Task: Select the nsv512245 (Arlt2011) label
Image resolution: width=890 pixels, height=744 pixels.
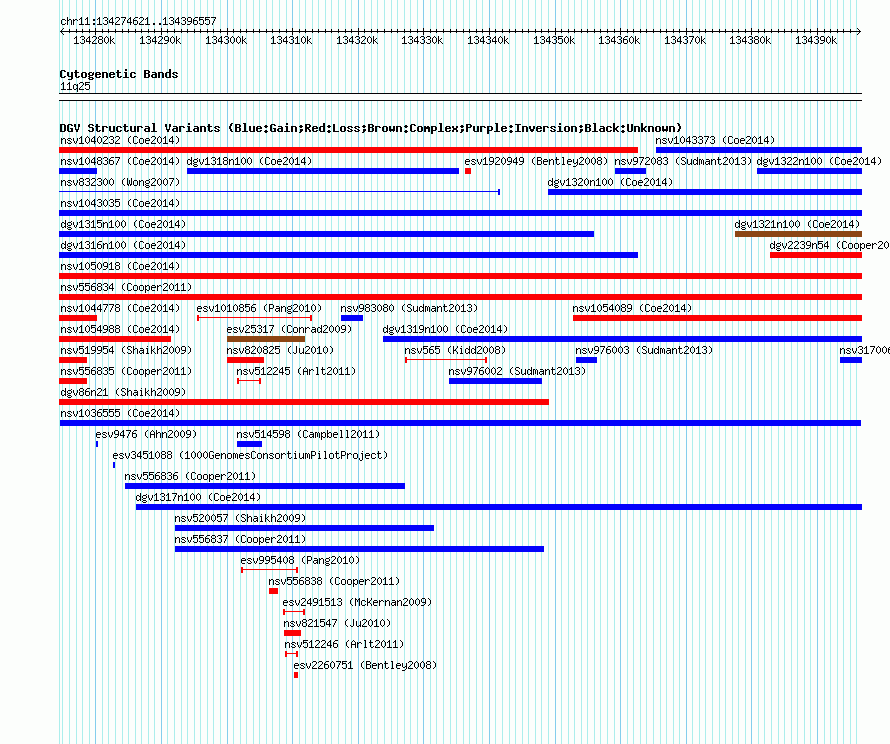Action: pos(296,371)
